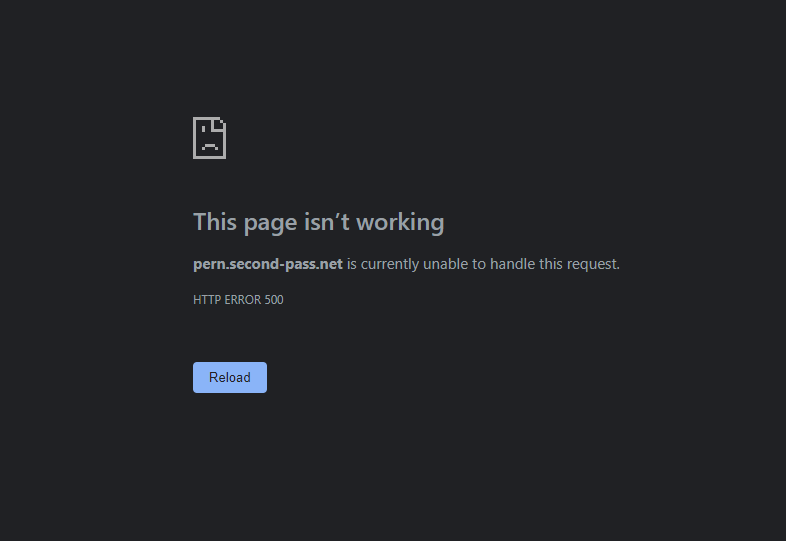Click the word 'request.' ending the message
The height and width of the screenshot is (541, 786).
(594, 264)
